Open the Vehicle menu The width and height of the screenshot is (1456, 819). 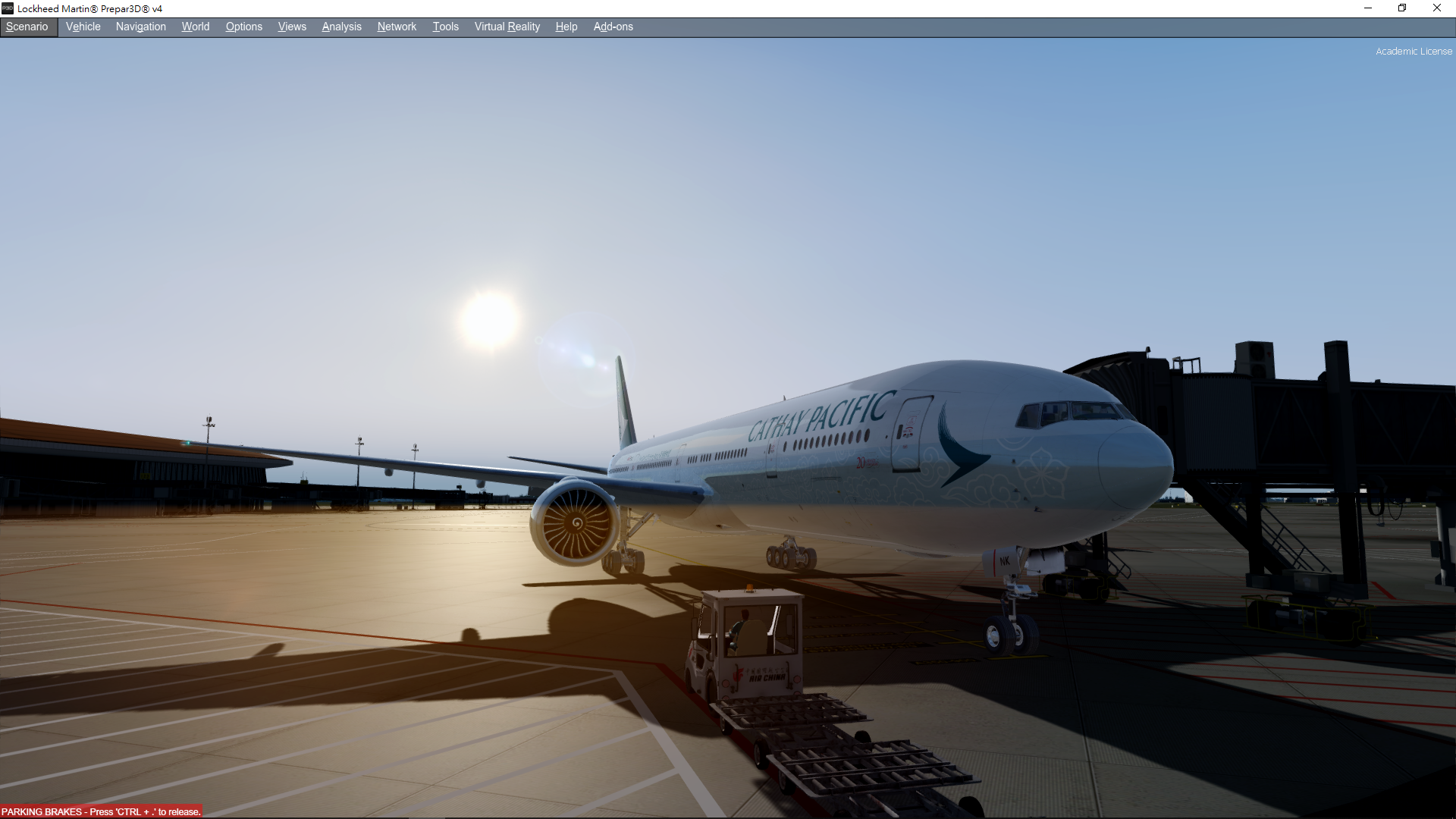tap(83, 27)
